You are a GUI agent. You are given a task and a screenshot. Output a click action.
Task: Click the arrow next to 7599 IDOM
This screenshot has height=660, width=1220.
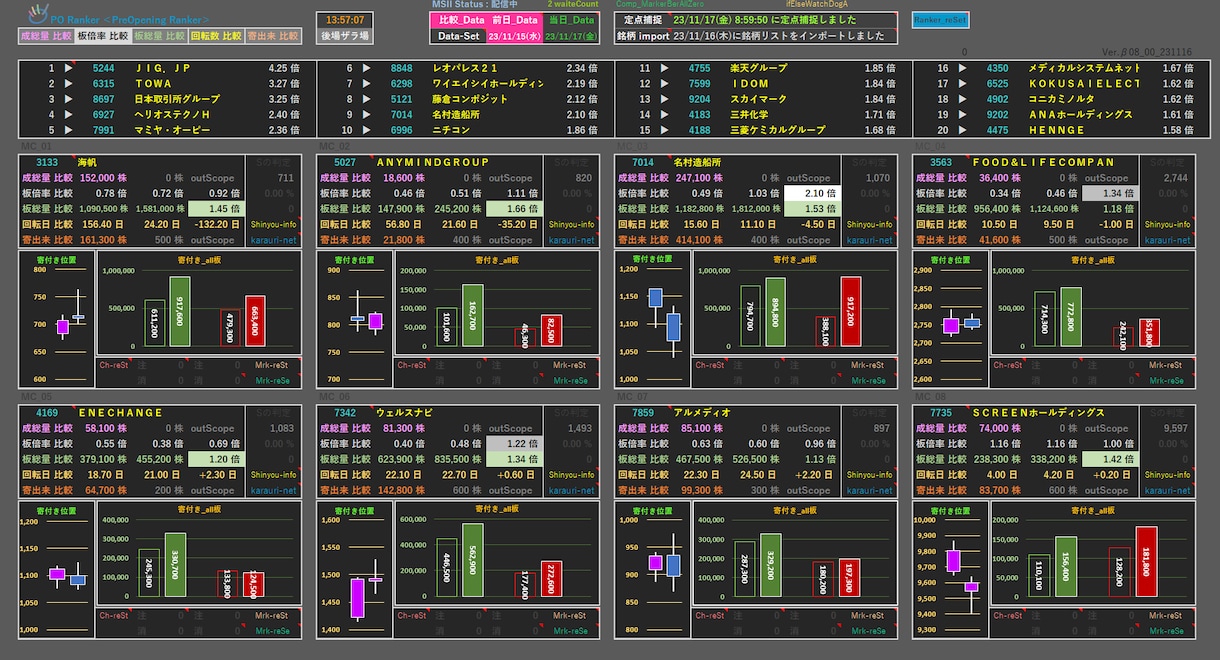point(667,84)
